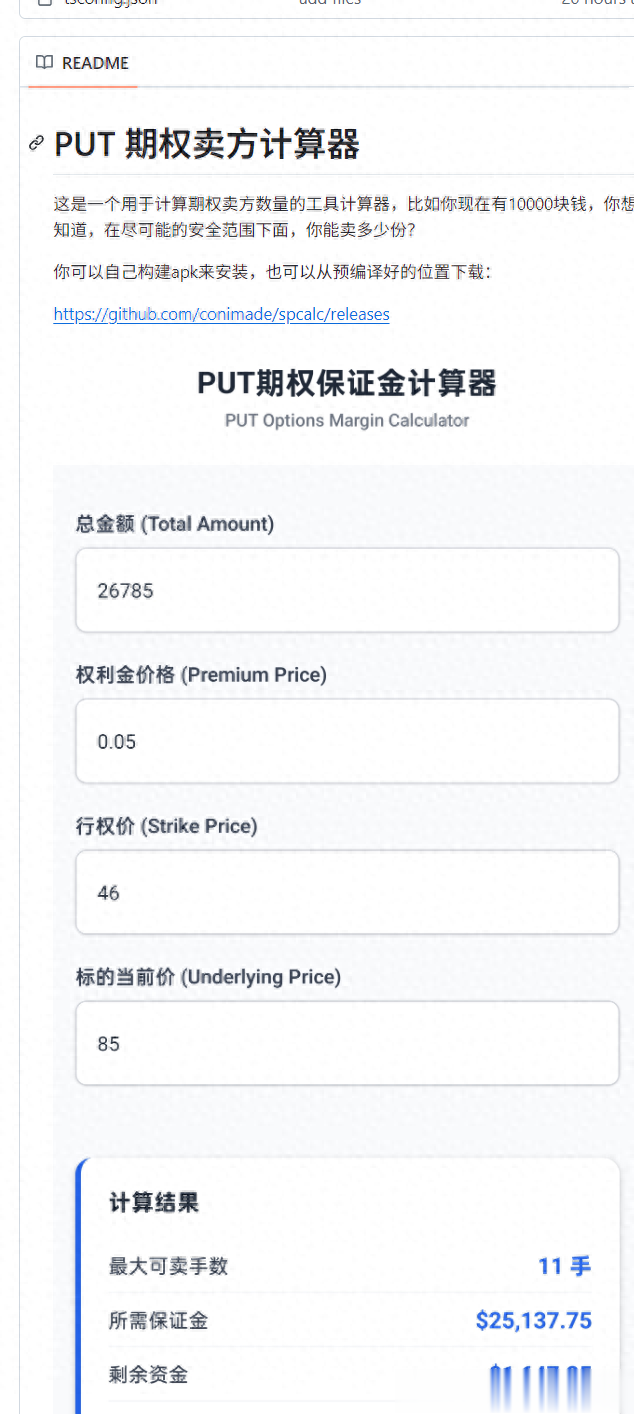Screen dimensions: 634x1414
Task: Click the 11 手 max lots value
Action: (x=564, y=1266)
